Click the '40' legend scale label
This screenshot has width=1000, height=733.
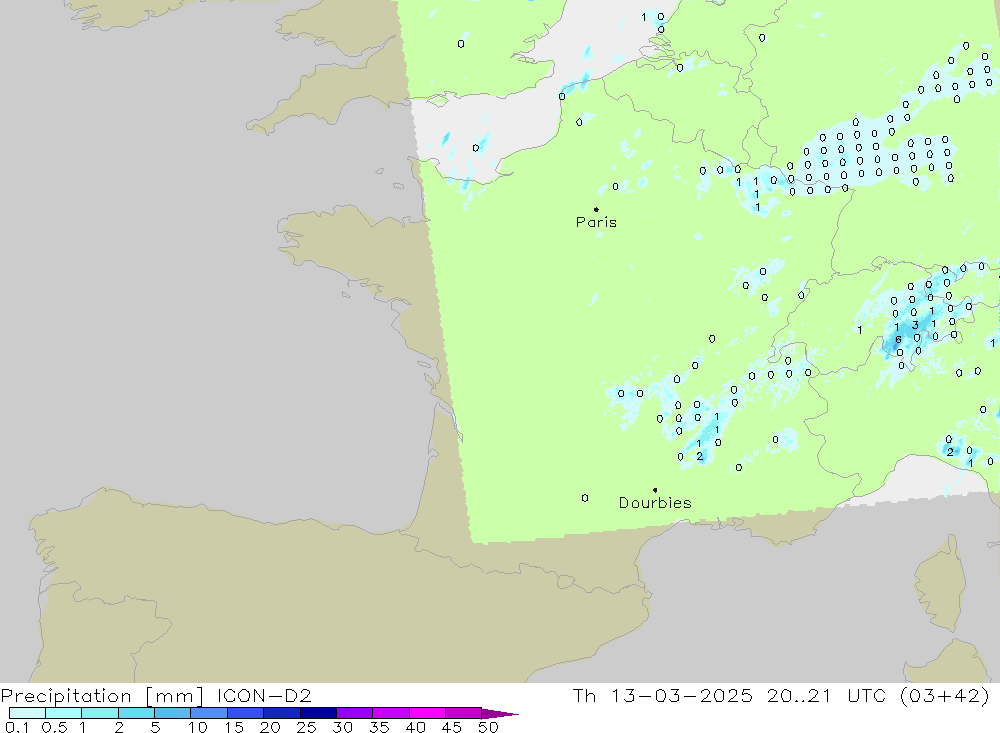(415, 727)
